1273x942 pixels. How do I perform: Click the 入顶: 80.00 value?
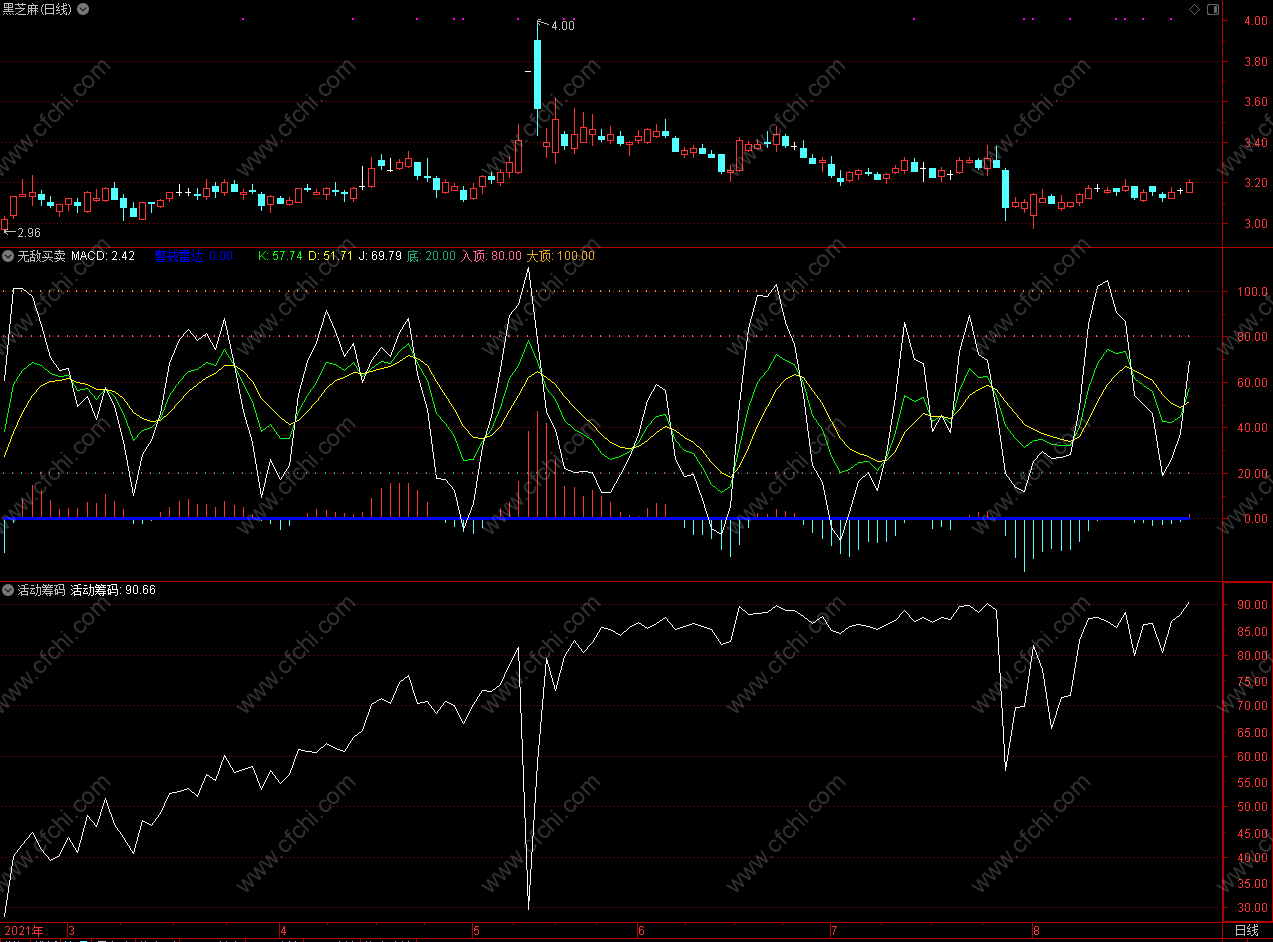coord(491,256)
